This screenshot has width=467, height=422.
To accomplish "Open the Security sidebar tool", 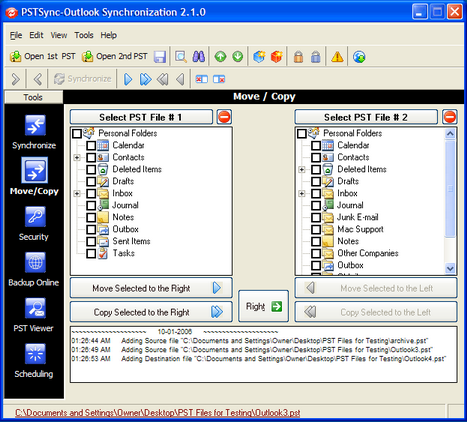I will [x=34, y=223].
